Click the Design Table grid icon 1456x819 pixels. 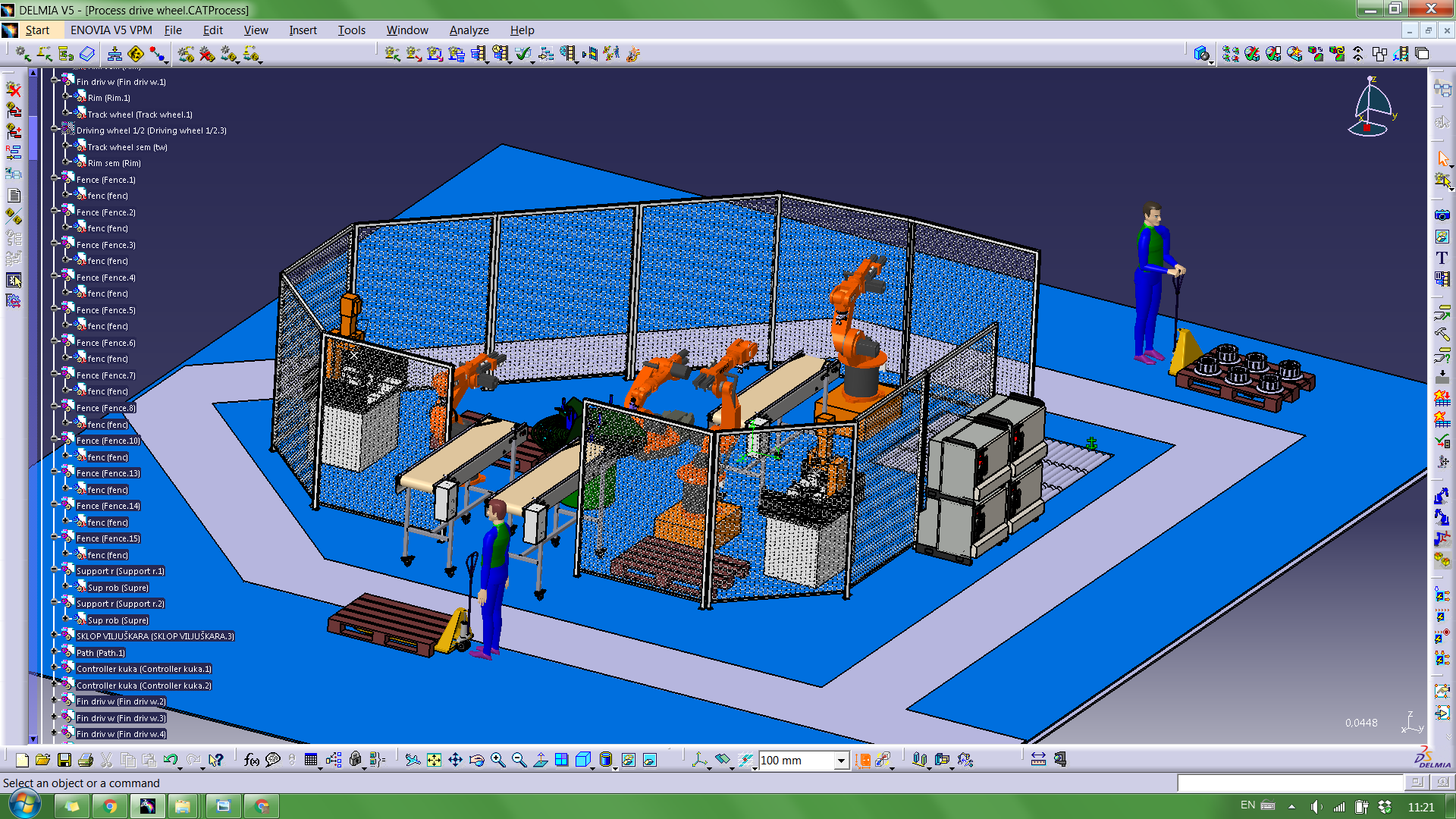pyautogui.click(x=311, y=760)
